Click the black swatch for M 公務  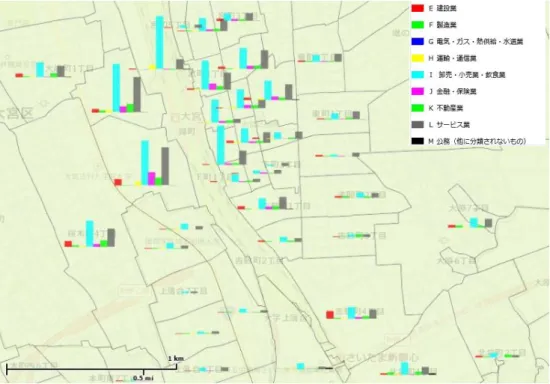tap(417, 141)
